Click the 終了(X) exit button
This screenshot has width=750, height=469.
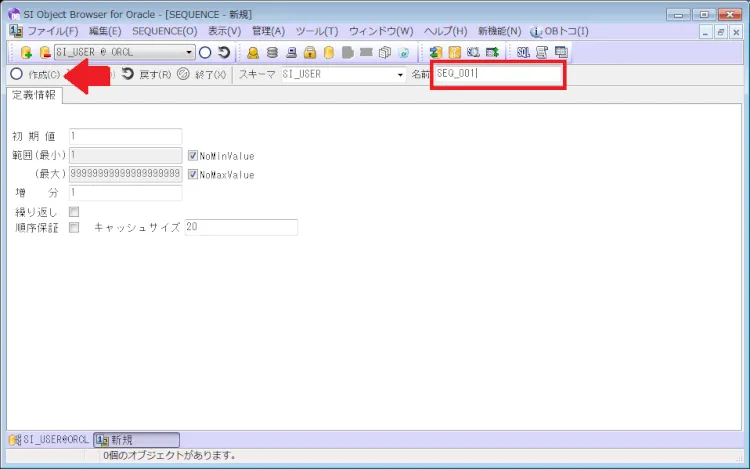point(201,75)
